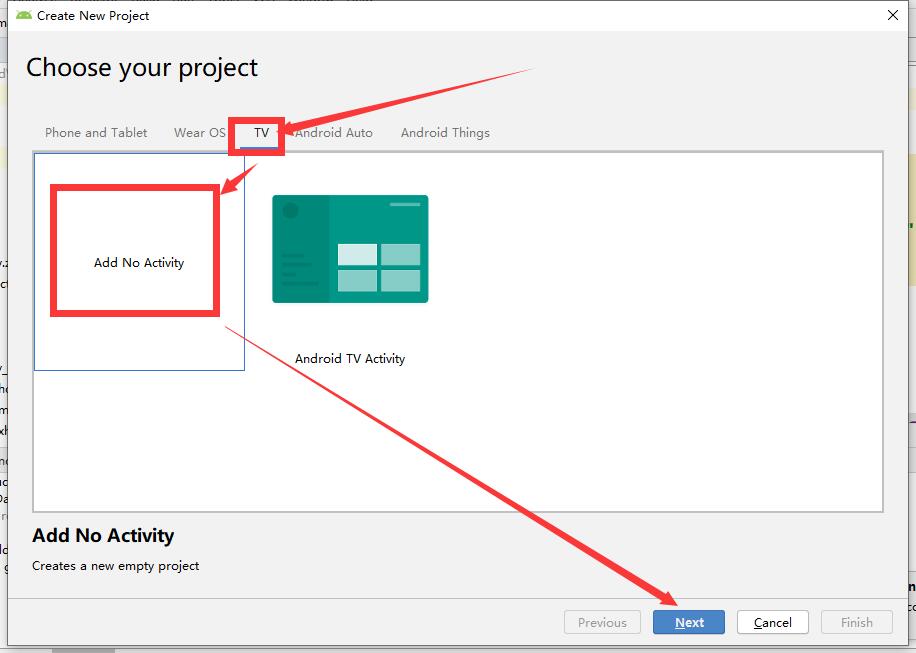Click the Cancel button

pos(772,622)
